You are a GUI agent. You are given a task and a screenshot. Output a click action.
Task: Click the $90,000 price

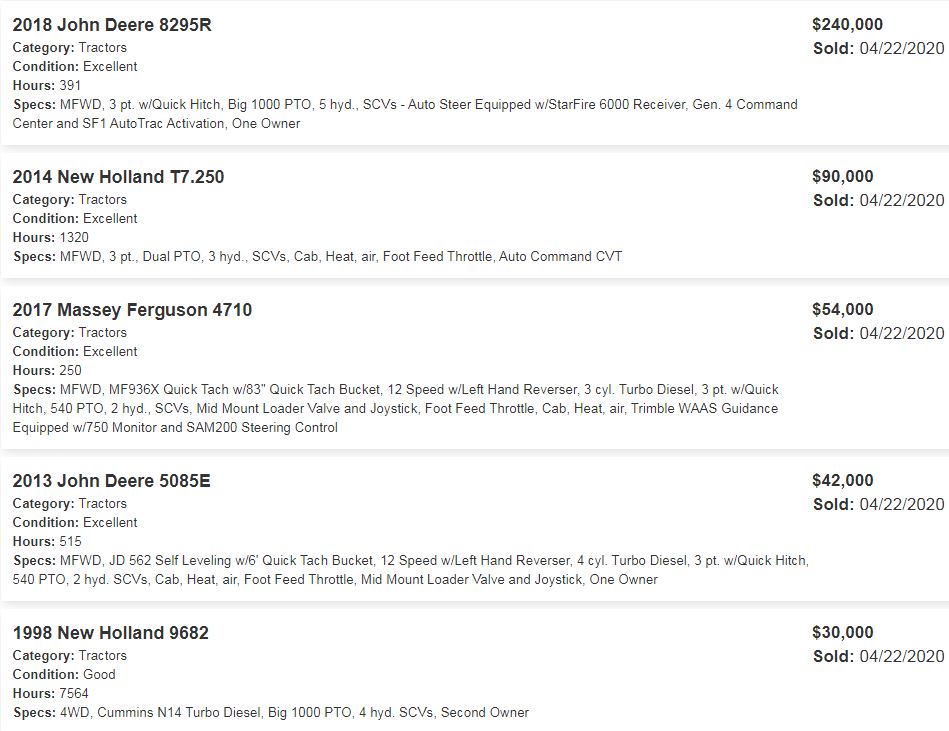tap(842, 177)
